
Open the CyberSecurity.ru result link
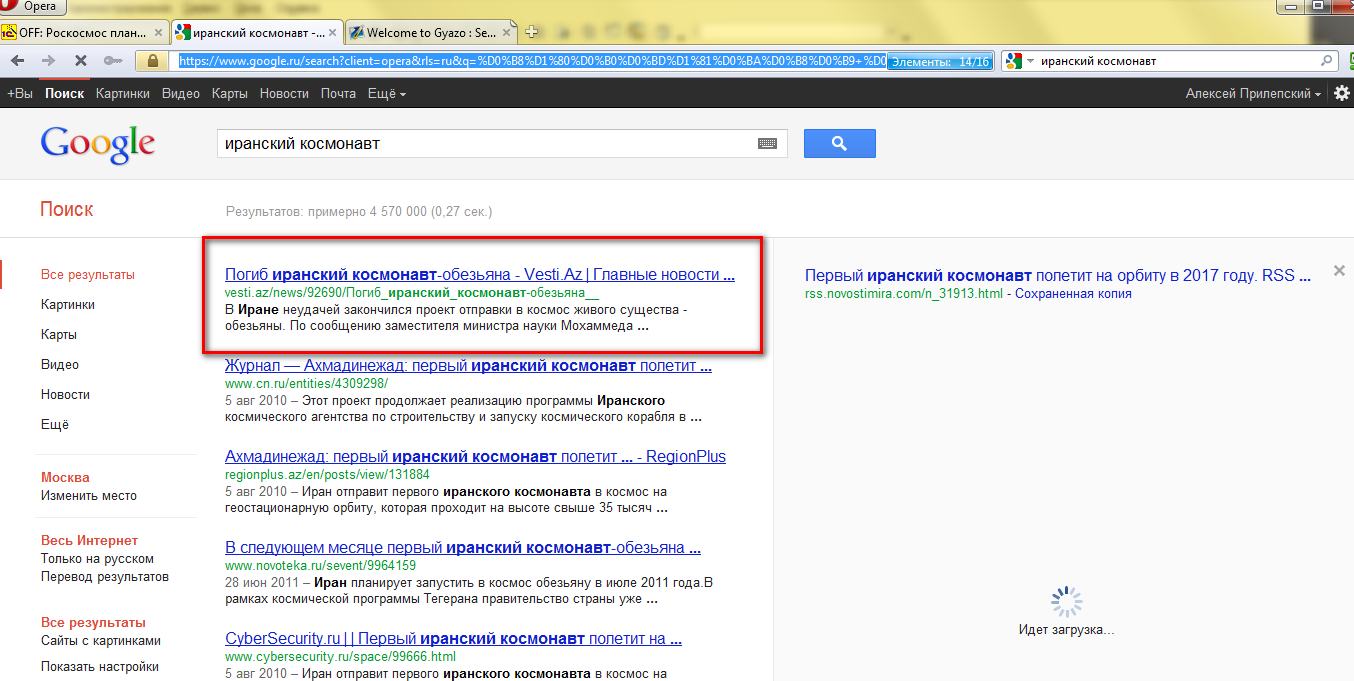click(453, 639)
